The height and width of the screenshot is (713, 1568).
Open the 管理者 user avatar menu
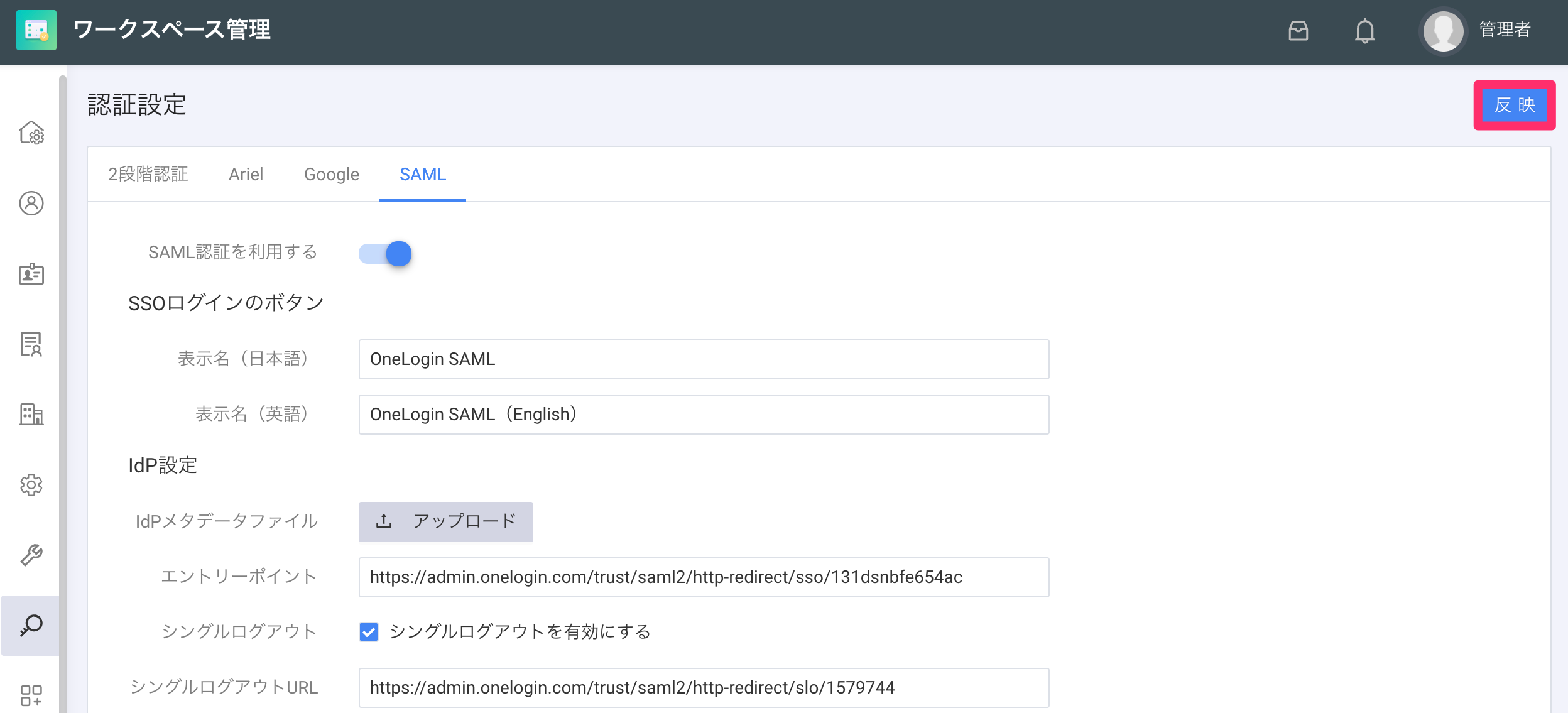(x=1443, y=30)
